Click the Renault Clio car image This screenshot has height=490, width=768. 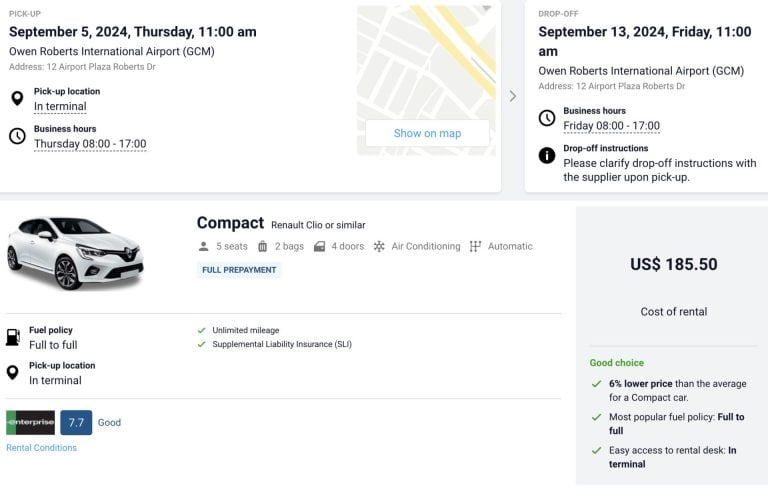click(75, 252)
